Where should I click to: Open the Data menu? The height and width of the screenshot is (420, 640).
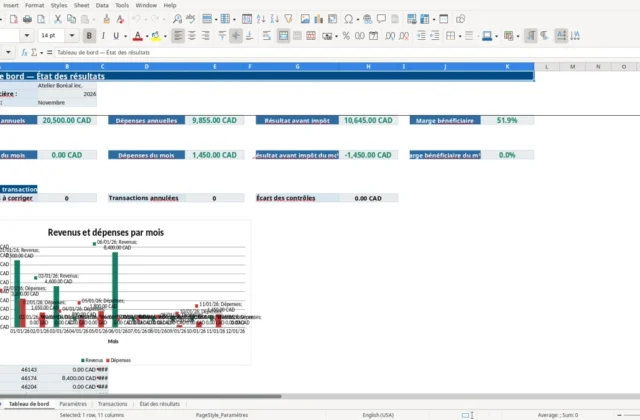pyautogui.click(x=102, y=5)
